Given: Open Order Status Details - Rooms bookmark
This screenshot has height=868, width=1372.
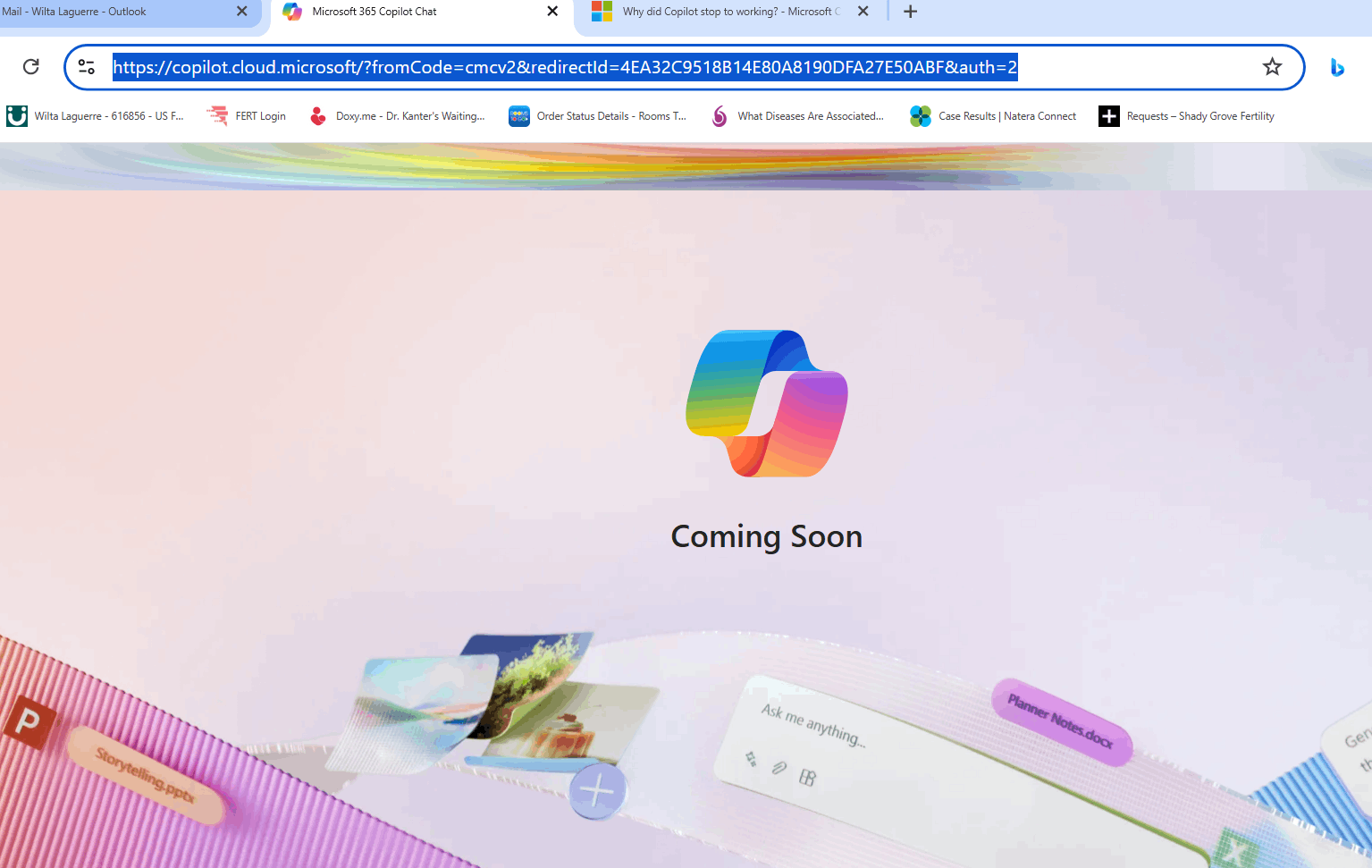Looking at the screenshot, I should [598, 116].
